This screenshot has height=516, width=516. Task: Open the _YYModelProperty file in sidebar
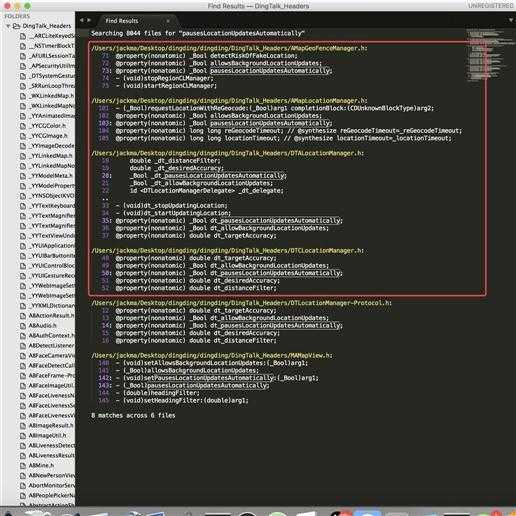pos(52,186)
